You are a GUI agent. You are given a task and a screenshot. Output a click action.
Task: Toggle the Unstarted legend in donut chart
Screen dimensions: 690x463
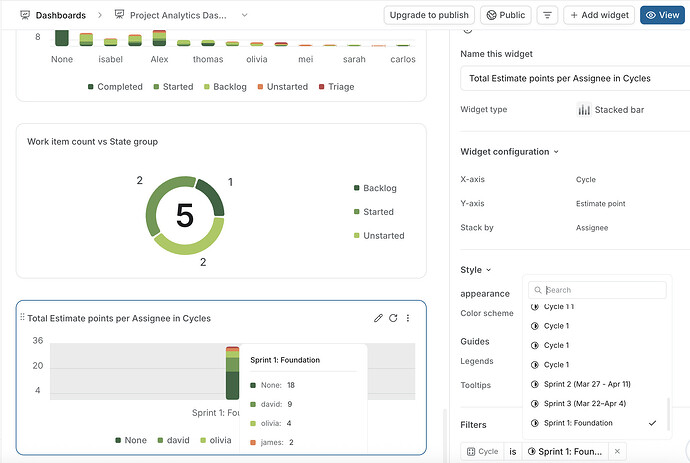(x=379, y=235)
